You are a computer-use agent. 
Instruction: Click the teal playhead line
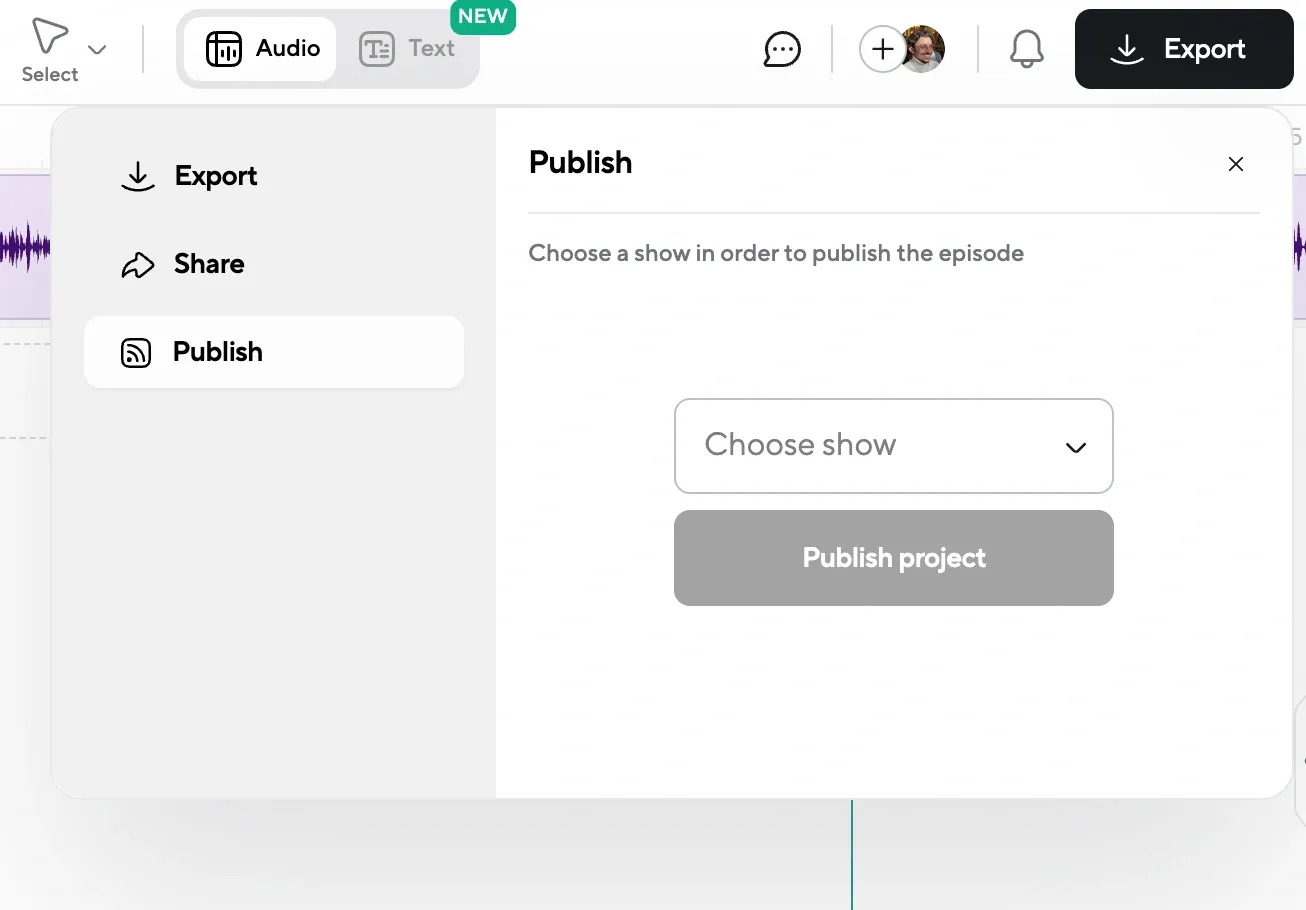[x=852, y=853]
